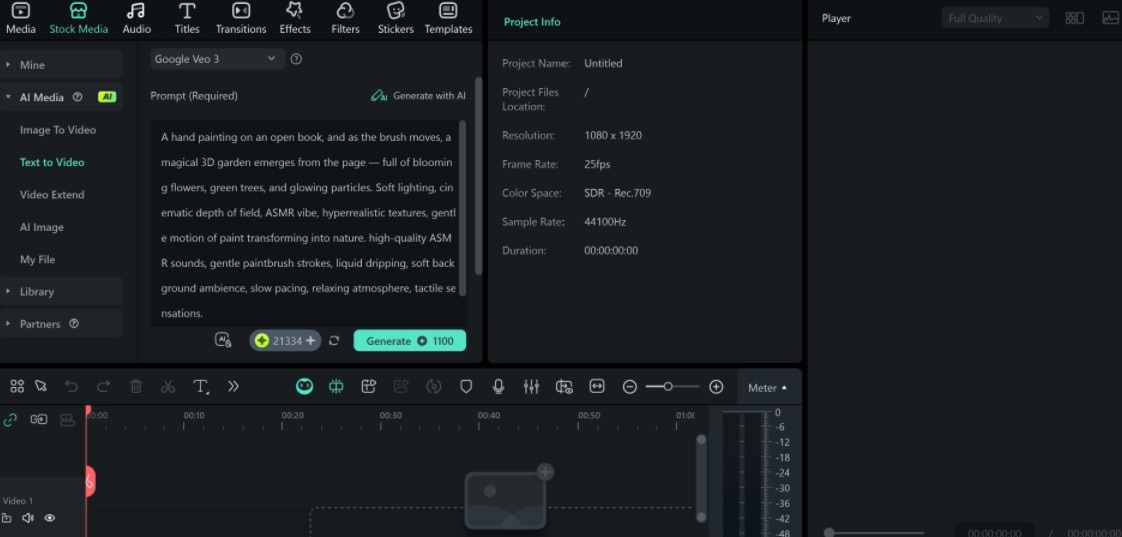Switch to the Audio tab
This screenshot has height=537, width=1122.
click(136, 19)
